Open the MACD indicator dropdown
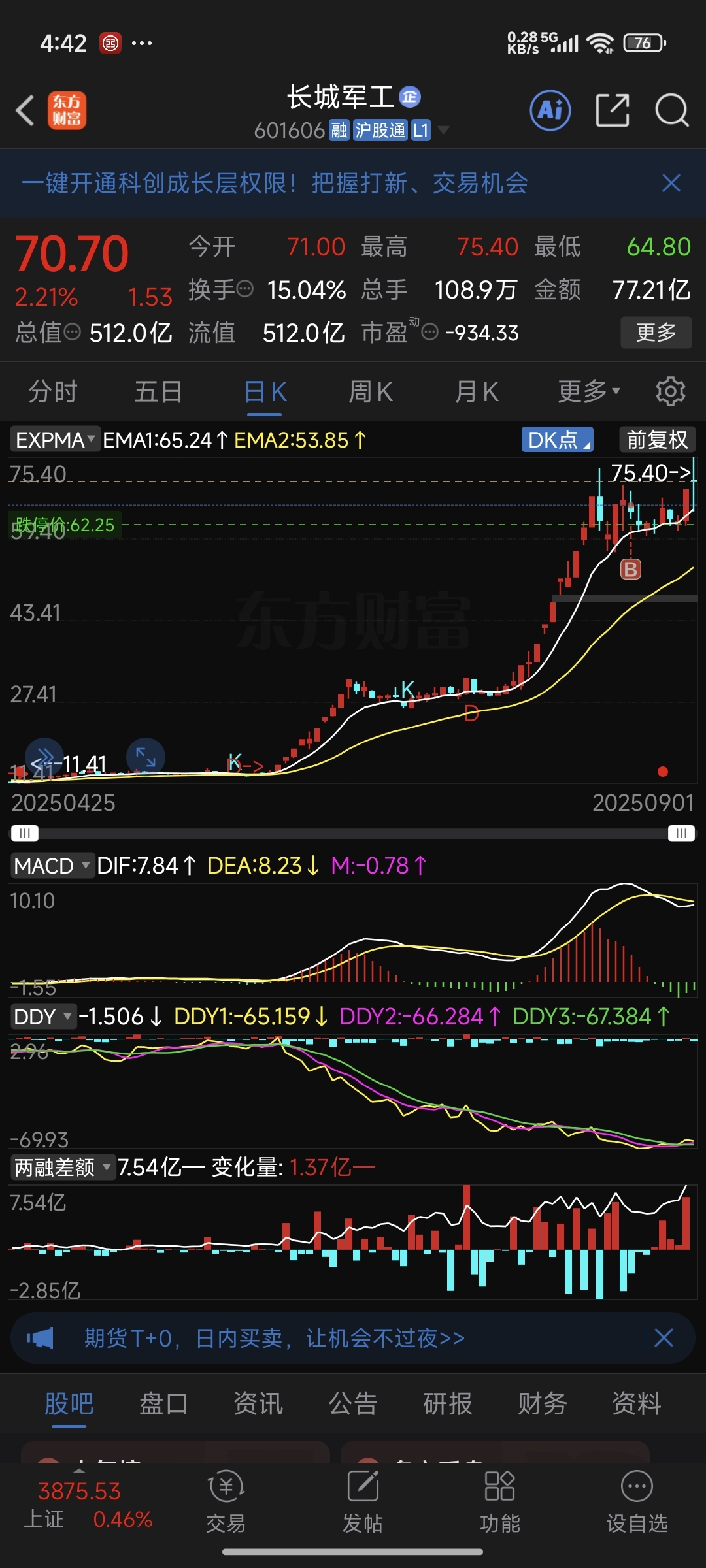The height and width of the screenshot is (1568, 706). pyautogui.click(x=52, y=866)
